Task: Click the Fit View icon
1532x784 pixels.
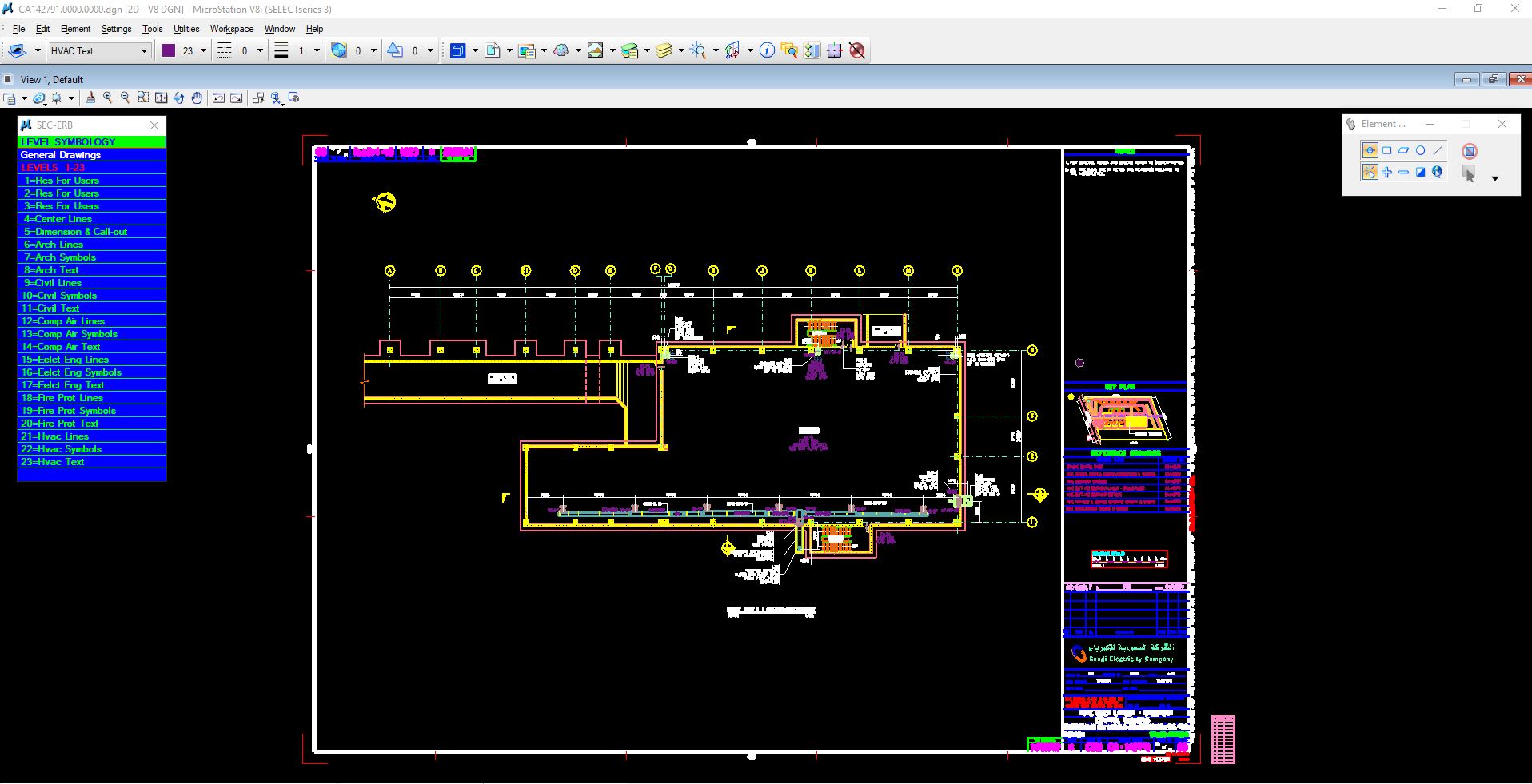Action: click(161, 98)
